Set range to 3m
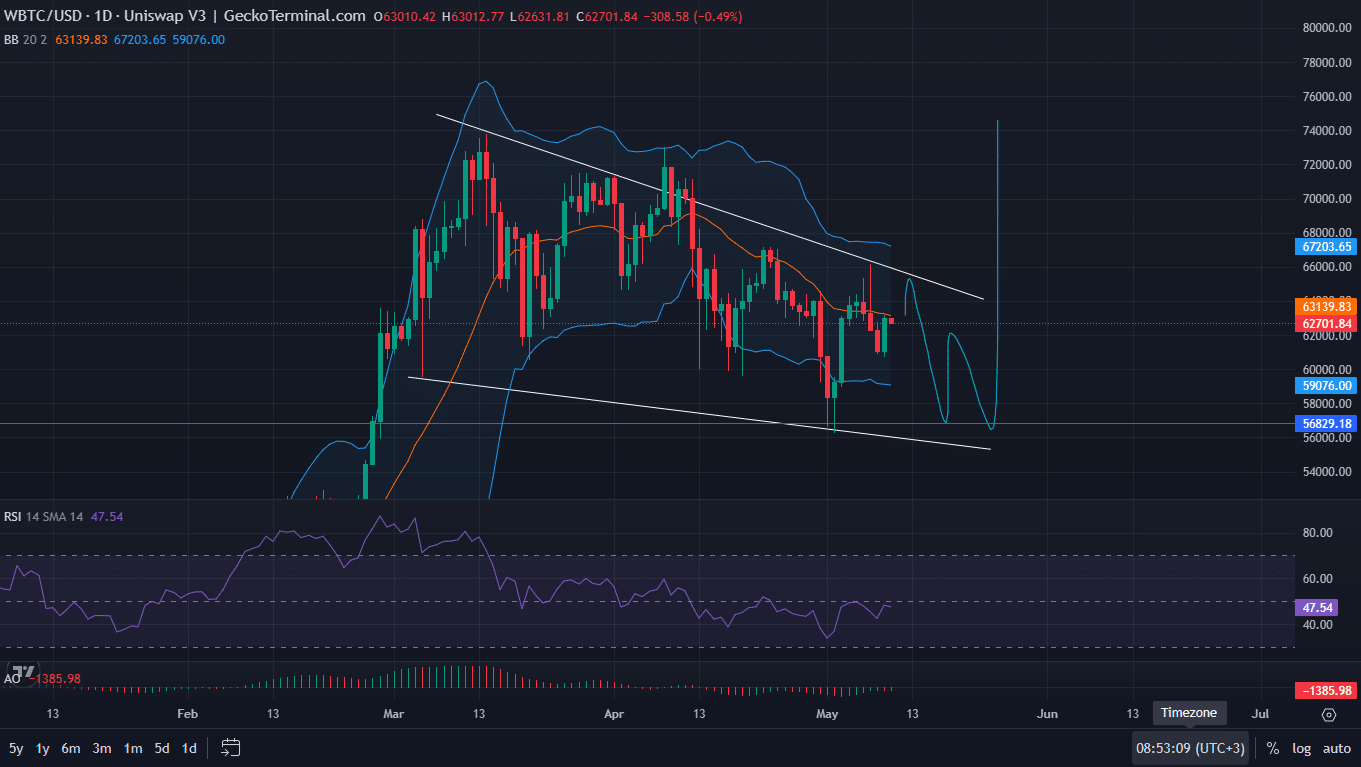 click(102, 748)
